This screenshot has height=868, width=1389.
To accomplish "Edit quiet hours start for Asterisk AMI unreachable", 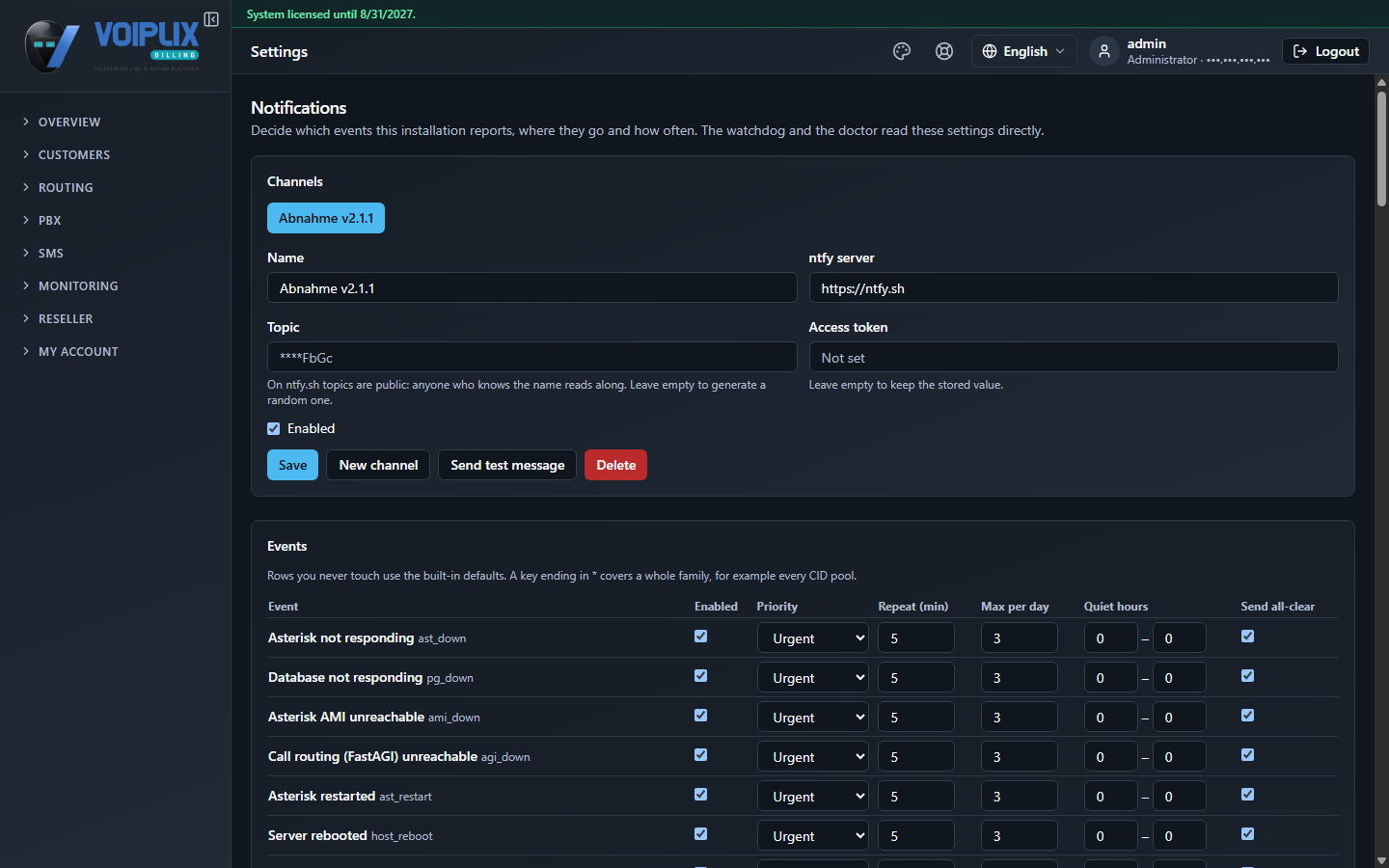I will pos(1111,717).
